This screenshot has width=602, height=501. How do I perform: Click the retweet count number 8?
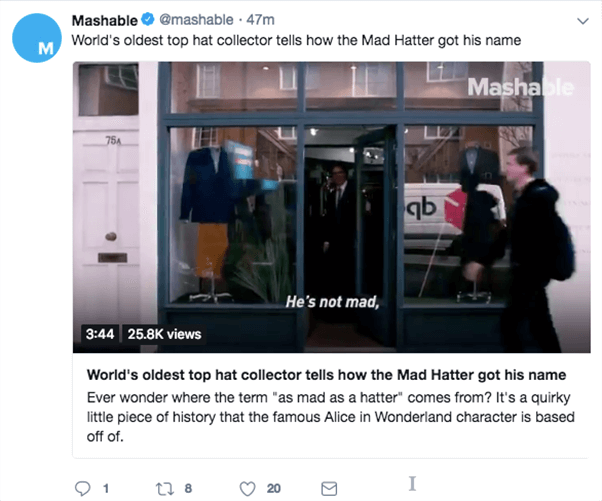pyautogui.click(x=188, y=488)
